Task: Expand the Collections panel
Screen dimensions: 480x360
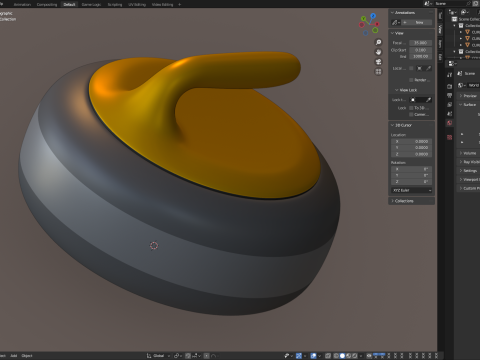Action: point(393,201)
